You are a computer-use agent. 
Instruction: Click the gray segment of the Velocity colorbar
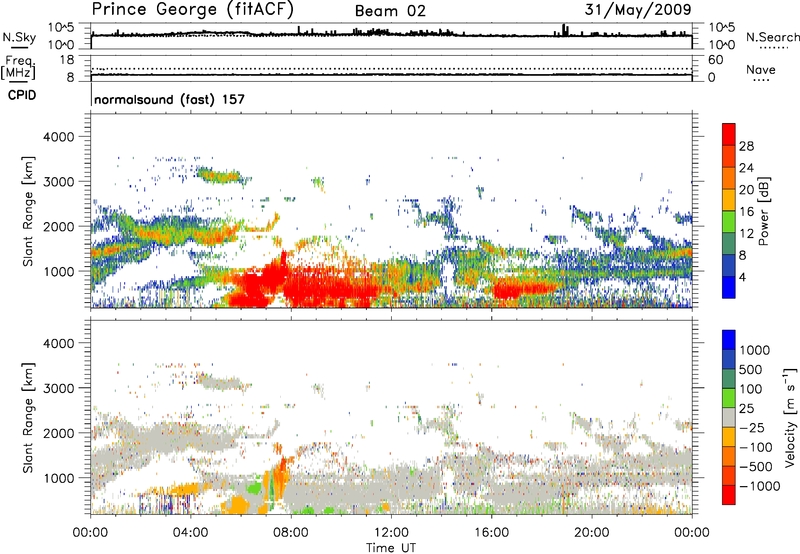[729, 417]
